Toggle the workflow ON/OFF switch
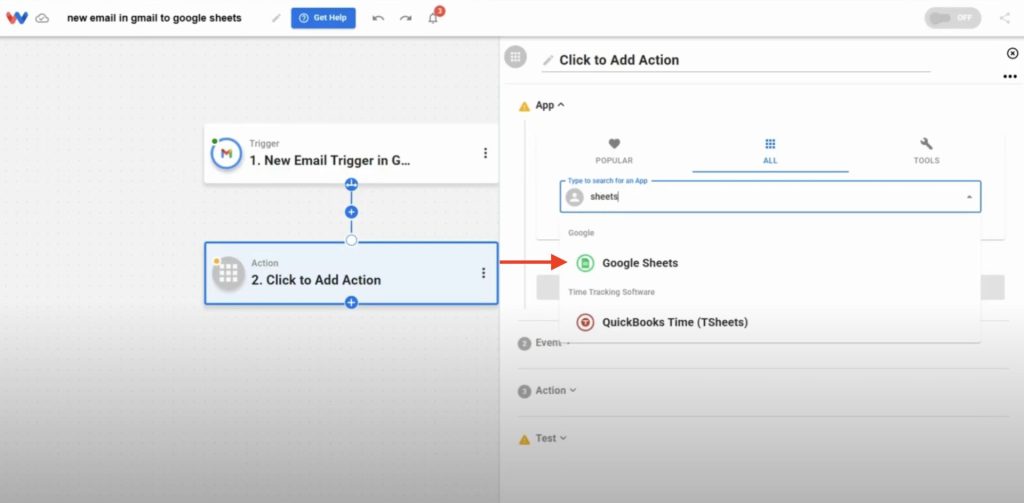Viewport: 1024px width, 503px height. click(952, 18)
